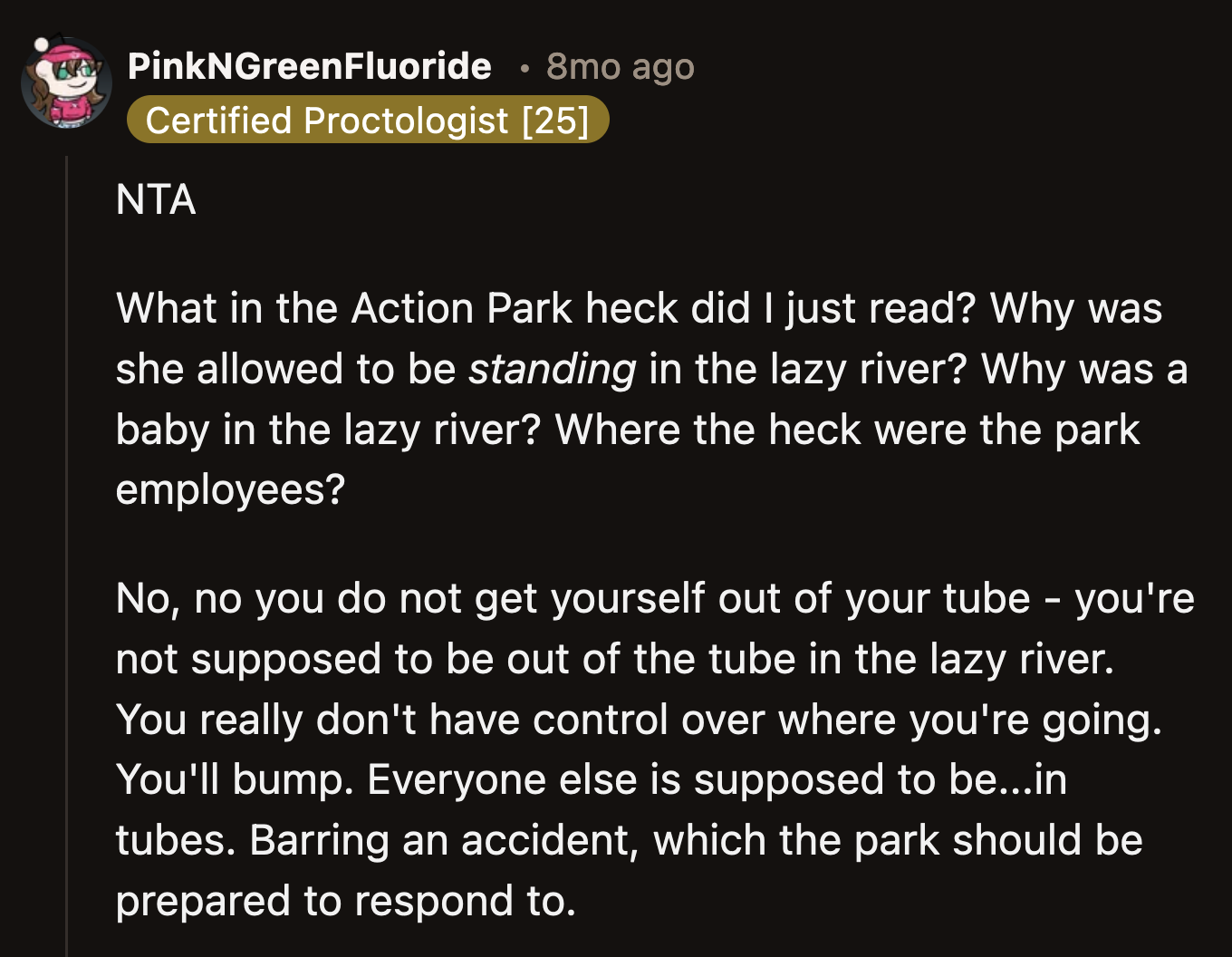Click the white antenna on the Snoo avatar
Image resolution: width=1232 pixels, height=957 pixels.
41,43
